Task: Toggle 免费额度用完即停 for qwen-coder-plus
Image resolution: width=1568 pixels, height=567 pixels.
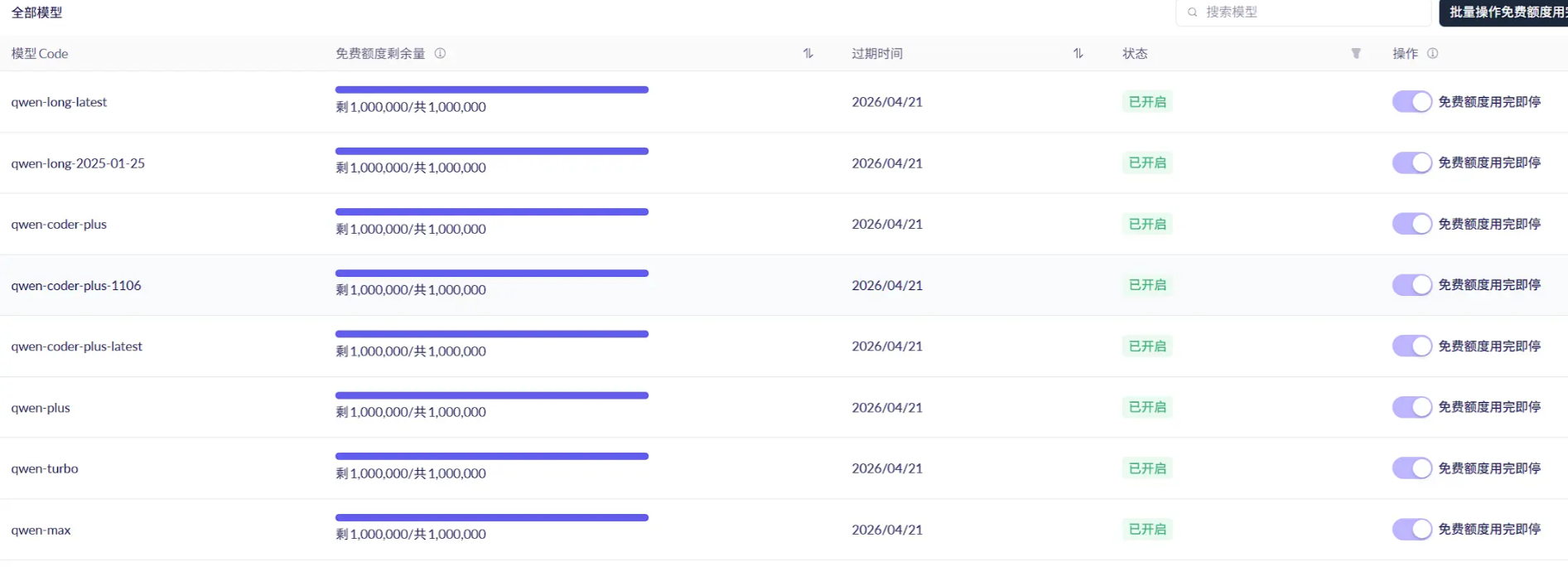Action: click(1411, 224)
